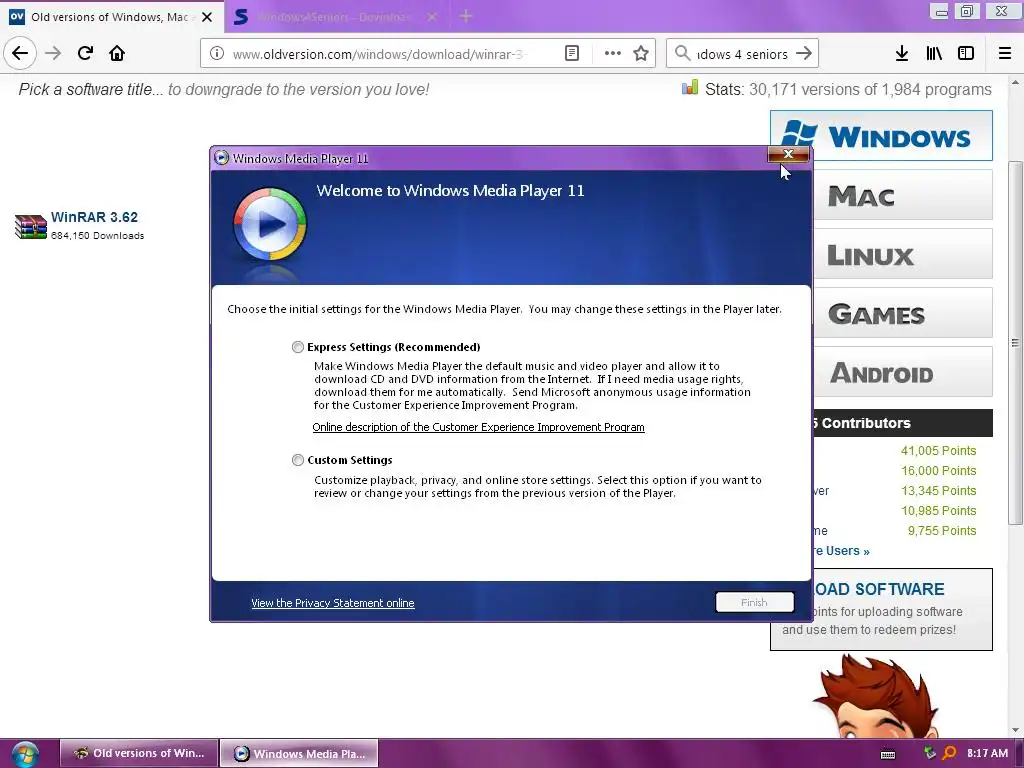The width and height of the screenshot is (1024, 768).
Task: Click the WinRAR books icon
Action: pos(31,227)
